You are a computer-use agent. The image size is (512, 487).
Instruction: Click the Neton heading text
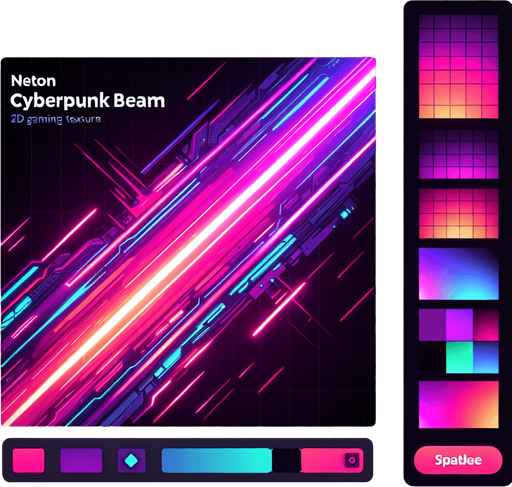33,81
